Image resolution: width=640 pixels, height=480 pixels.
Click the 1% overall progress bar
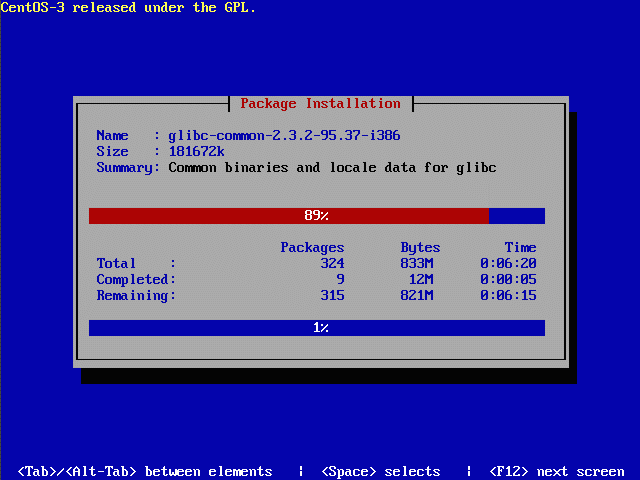pyautogui.click(x=317, y=328)
